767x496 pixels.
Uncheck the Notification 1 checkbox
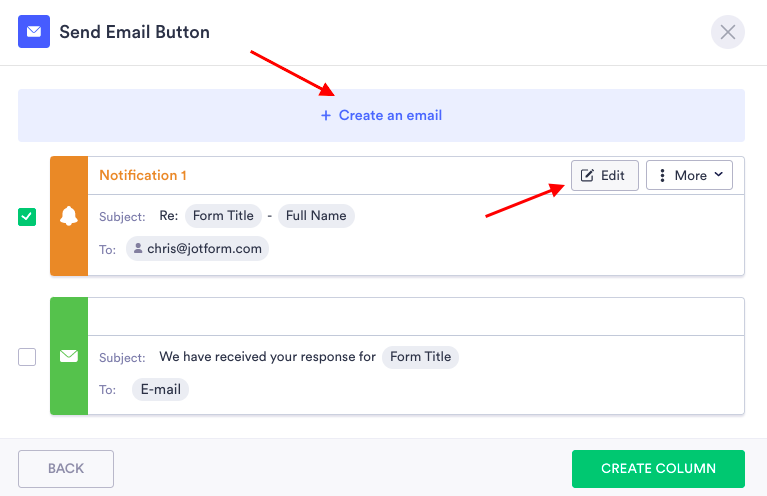tap(27, 216)
